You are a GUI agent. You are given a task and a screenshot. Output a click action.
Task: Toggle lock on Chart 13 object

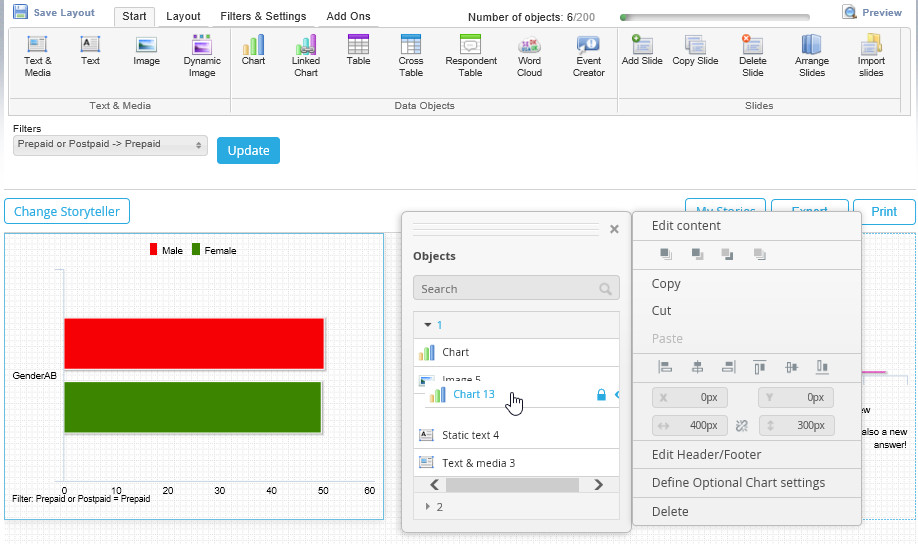tap(601, 395)
